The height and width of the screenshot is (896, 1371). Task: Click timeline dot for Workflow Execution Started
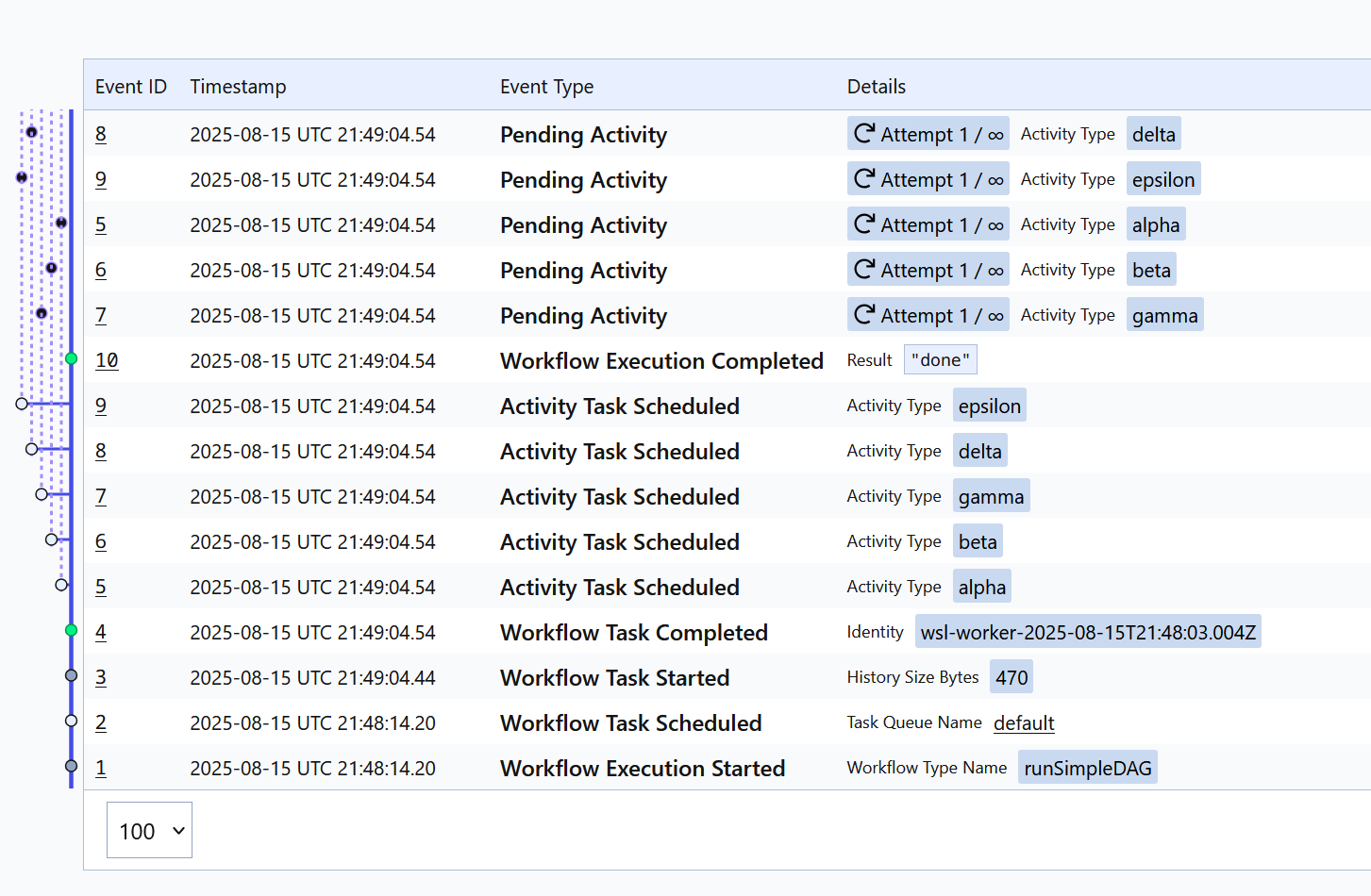71,766
